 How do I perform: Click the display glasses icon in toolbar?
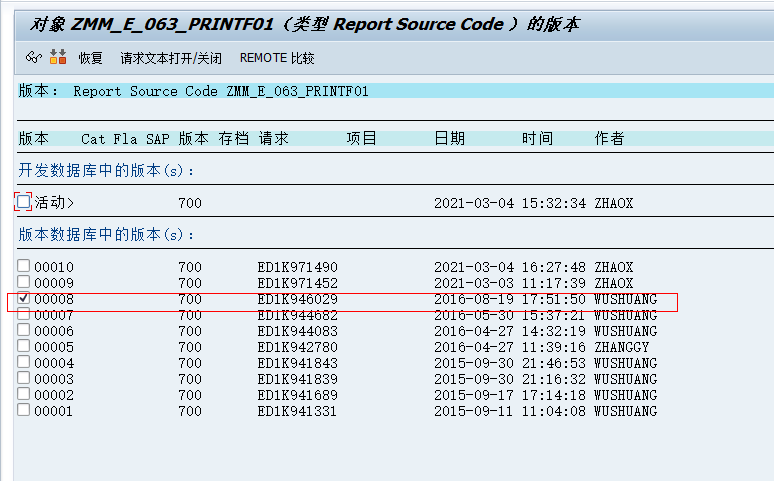pos(34,58)
